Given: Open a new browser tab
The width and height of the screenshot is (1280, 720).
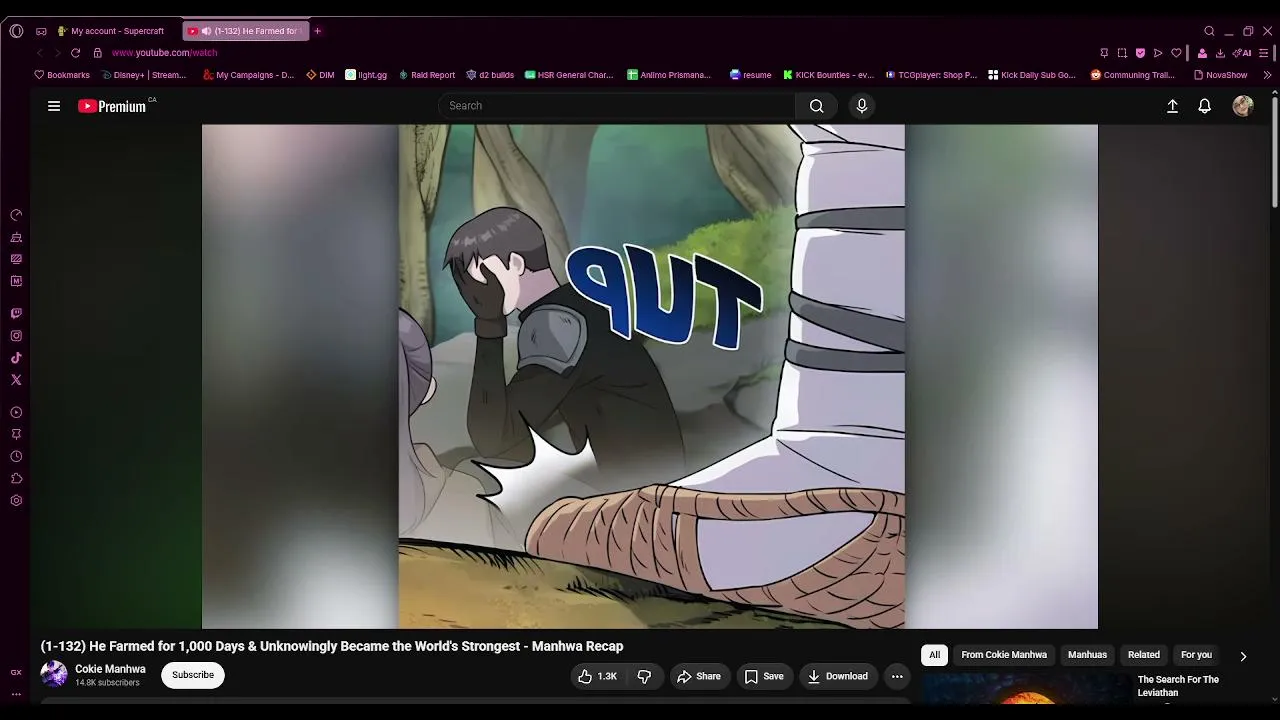Looking at the screenshot, I should coord(318,31).
